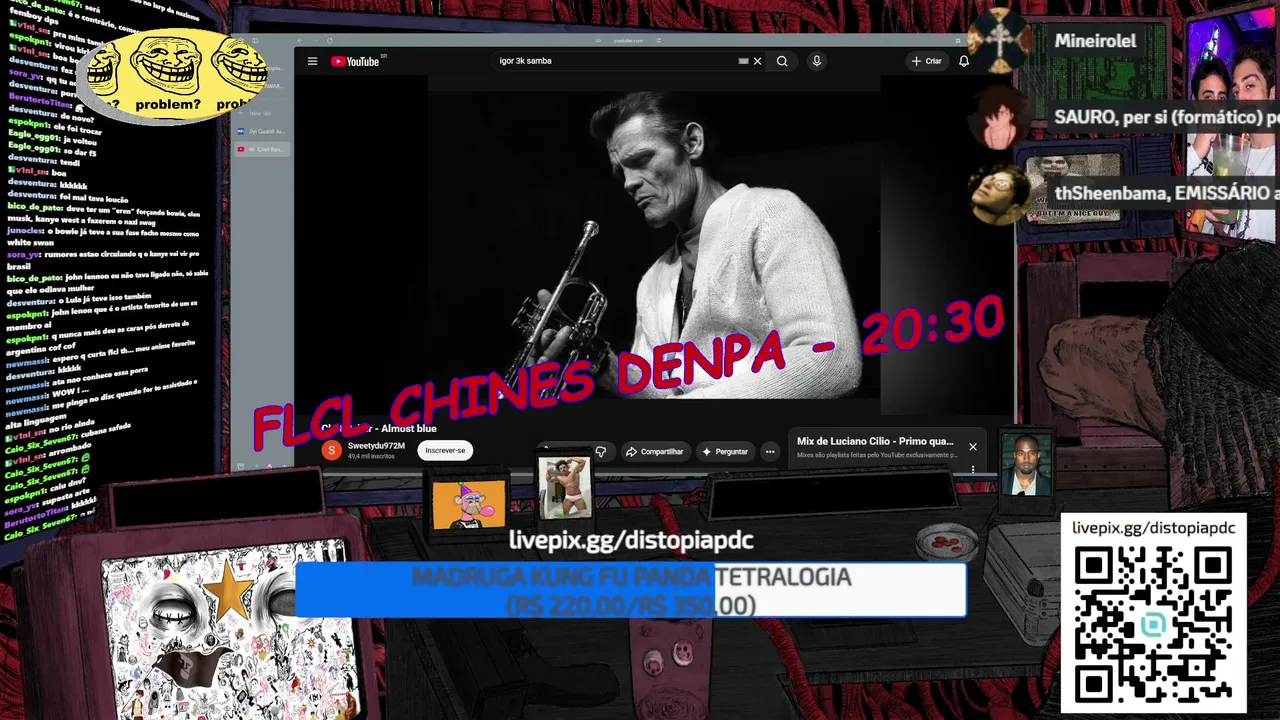1280x720 pixels.
Task: Click the 'Almost blue' video title text
Action: coord(408,428)
